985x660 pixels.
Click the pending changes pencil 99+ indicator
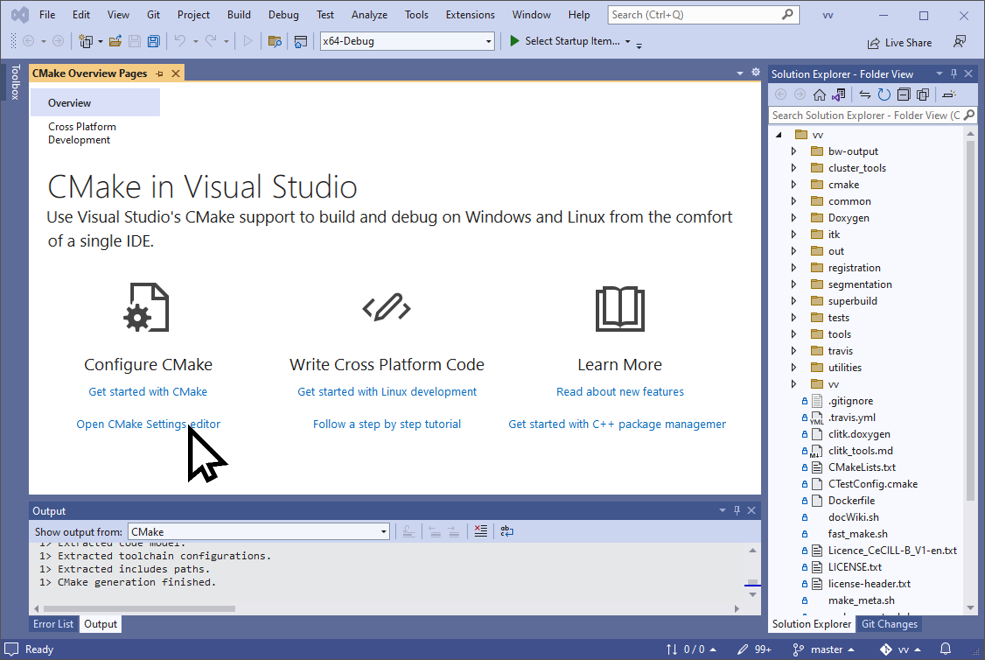click(x=755, y=649)
